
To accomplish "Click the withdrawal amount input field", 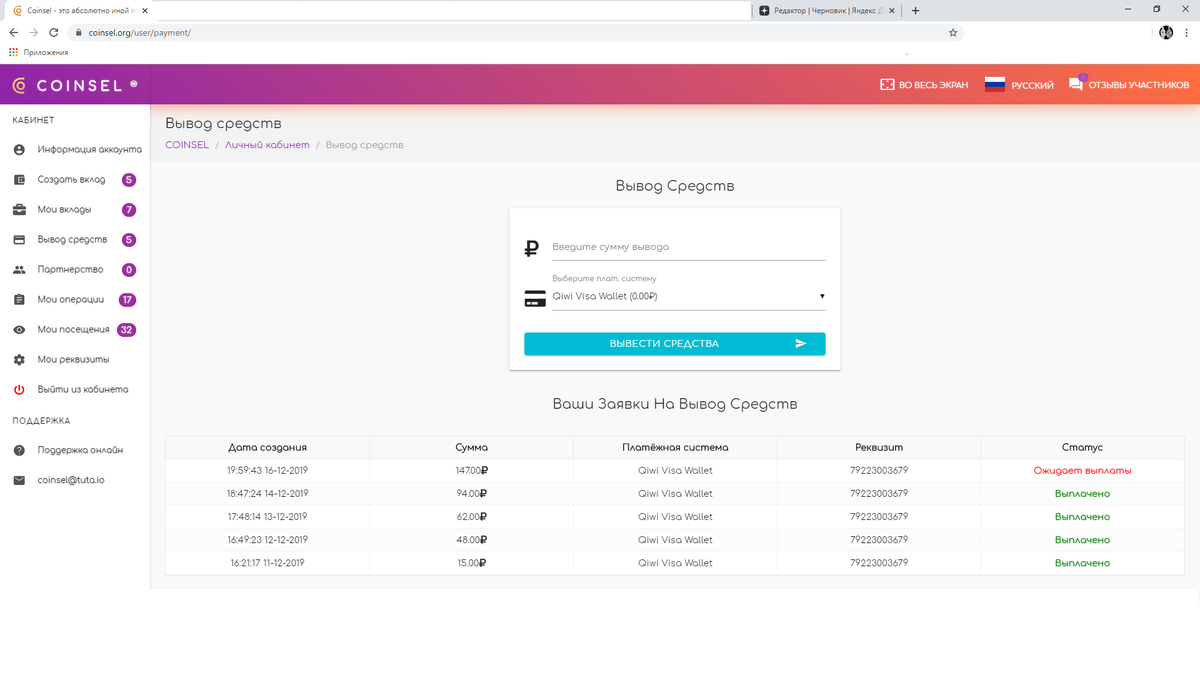I will coord(690,246).
